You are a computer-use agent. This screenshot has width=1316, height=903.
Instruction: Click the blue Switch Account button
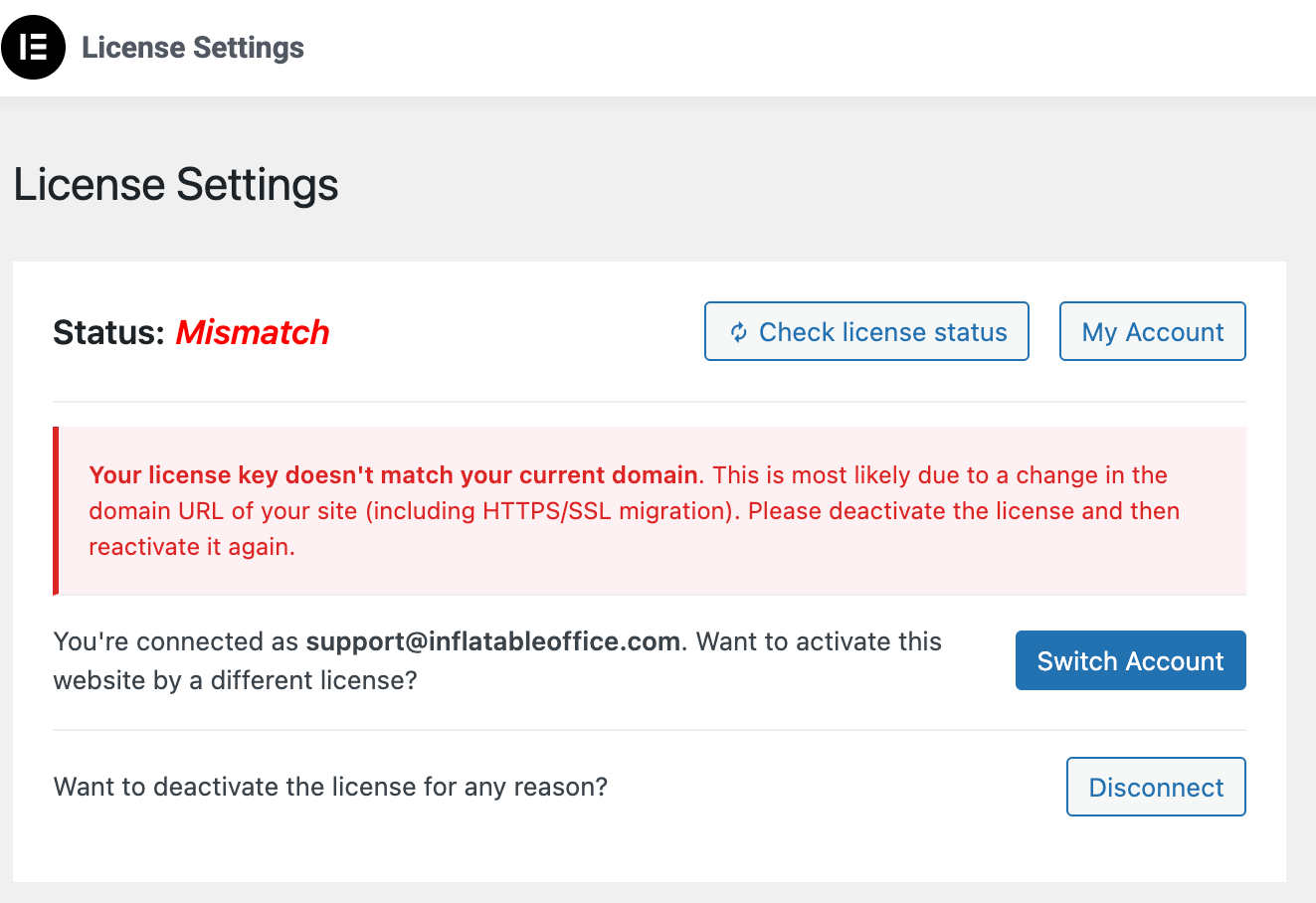[x=1130, y=661]
